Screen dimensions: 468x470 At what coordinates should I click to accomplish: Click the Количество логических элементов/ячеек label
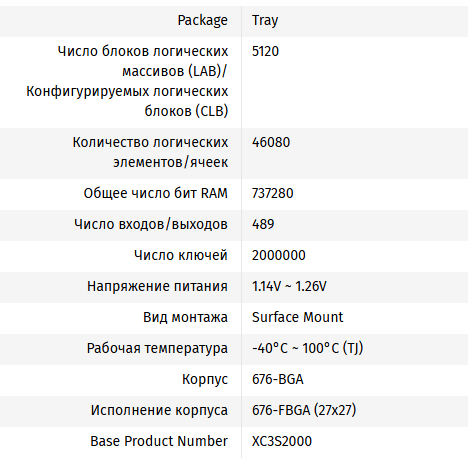[150, 152]
